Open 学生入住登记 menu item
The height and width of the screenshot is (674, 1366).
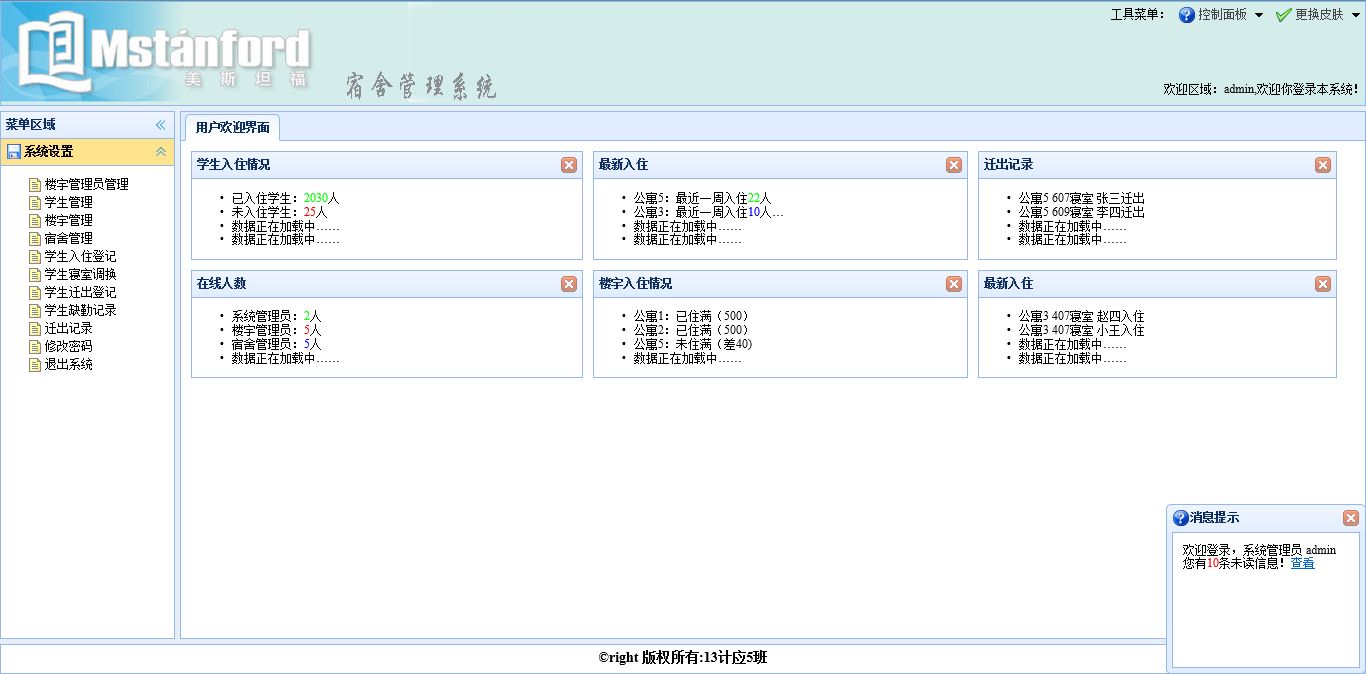tap(80, 256)
